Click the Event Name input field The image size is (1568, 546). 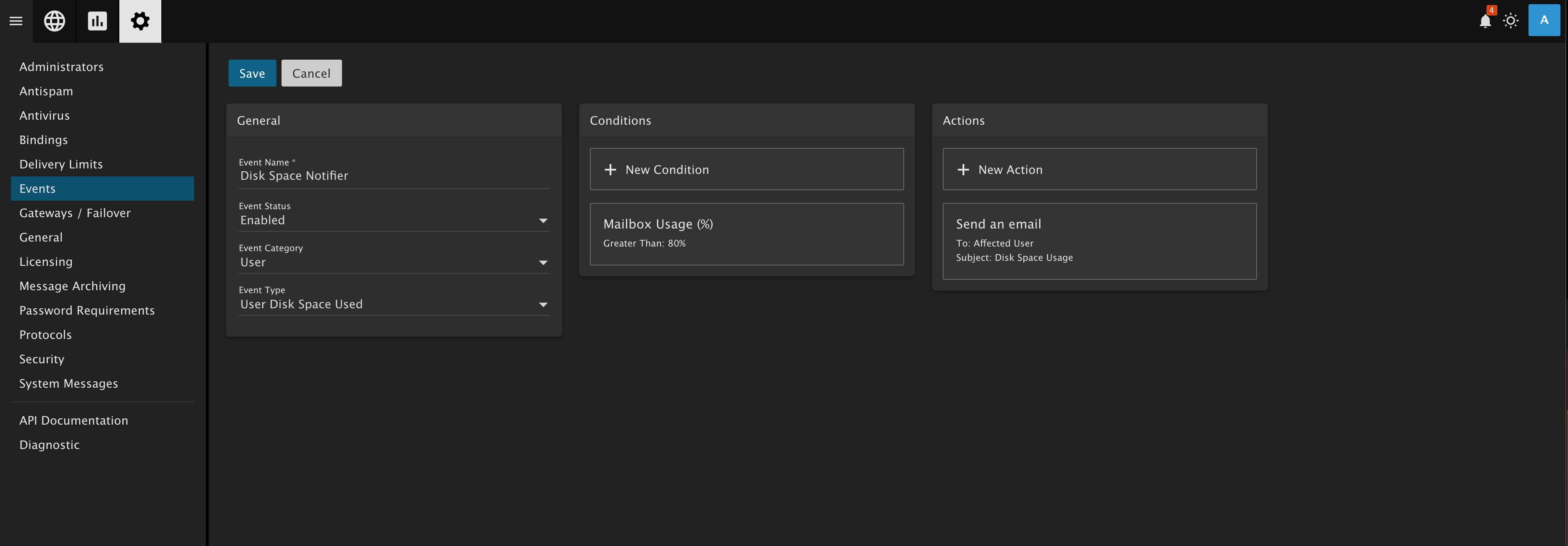pos(393,176)
